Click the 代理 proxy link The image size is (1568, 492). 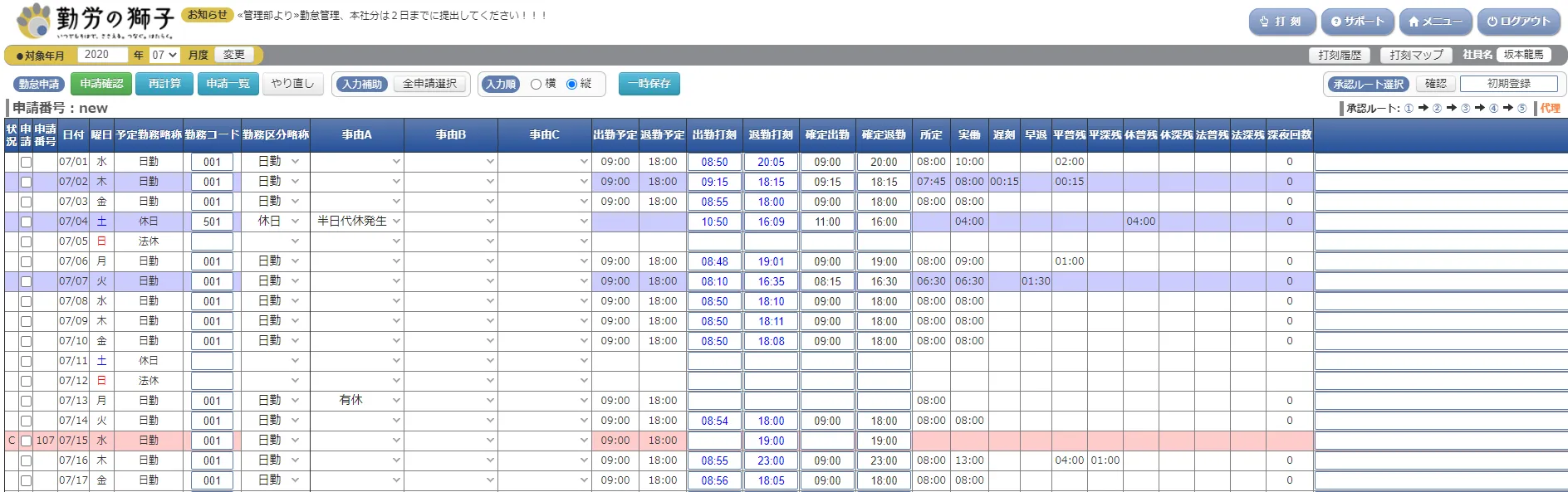tap(1550, 108)
